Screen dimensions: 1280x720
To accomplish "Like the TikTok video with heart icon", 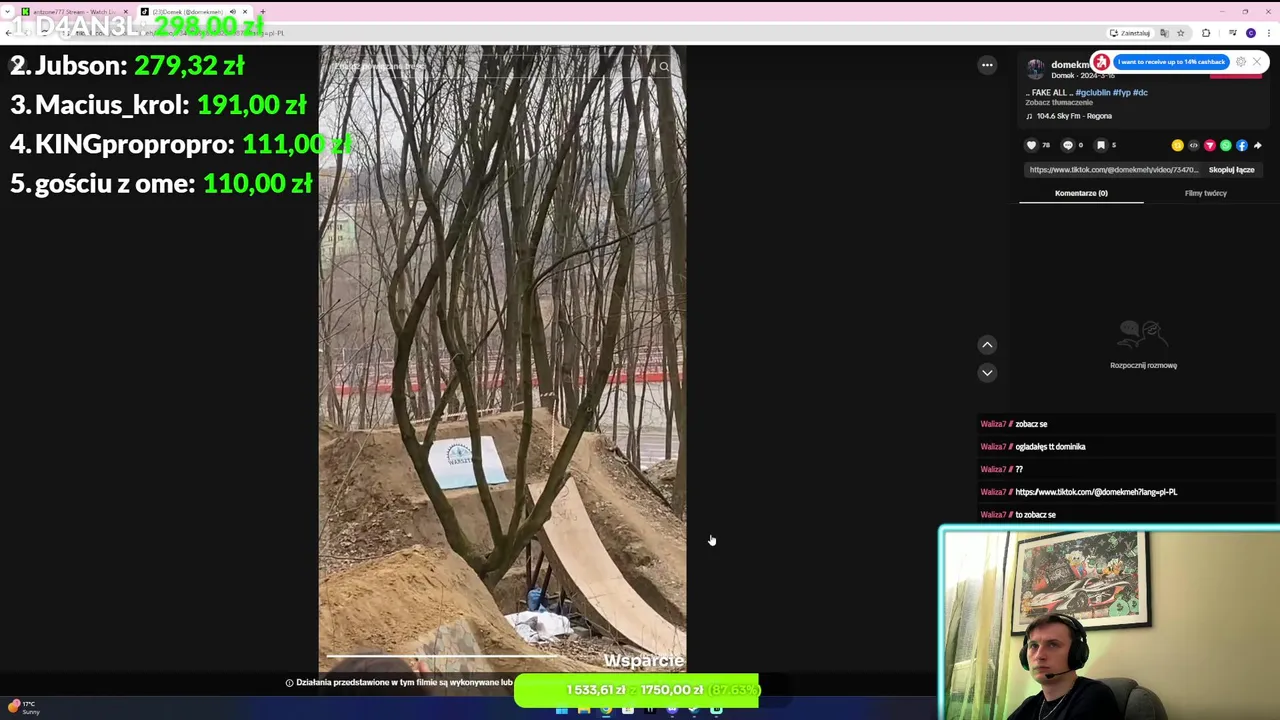I will coord(1031,145).
